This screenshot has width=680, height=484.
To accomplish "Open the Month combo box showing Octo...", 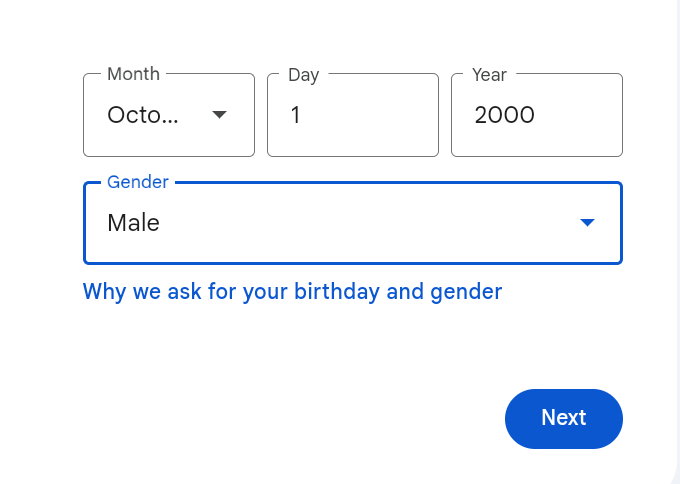I will point(168,115).
